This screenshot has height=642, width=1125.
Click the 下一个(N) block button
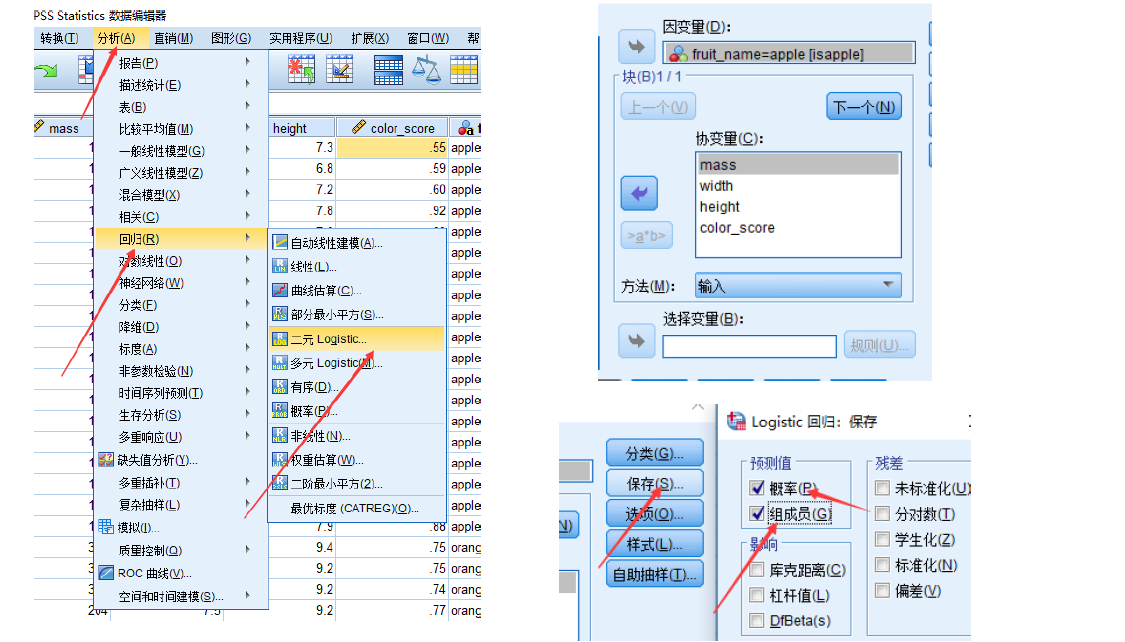coord(862,106)
